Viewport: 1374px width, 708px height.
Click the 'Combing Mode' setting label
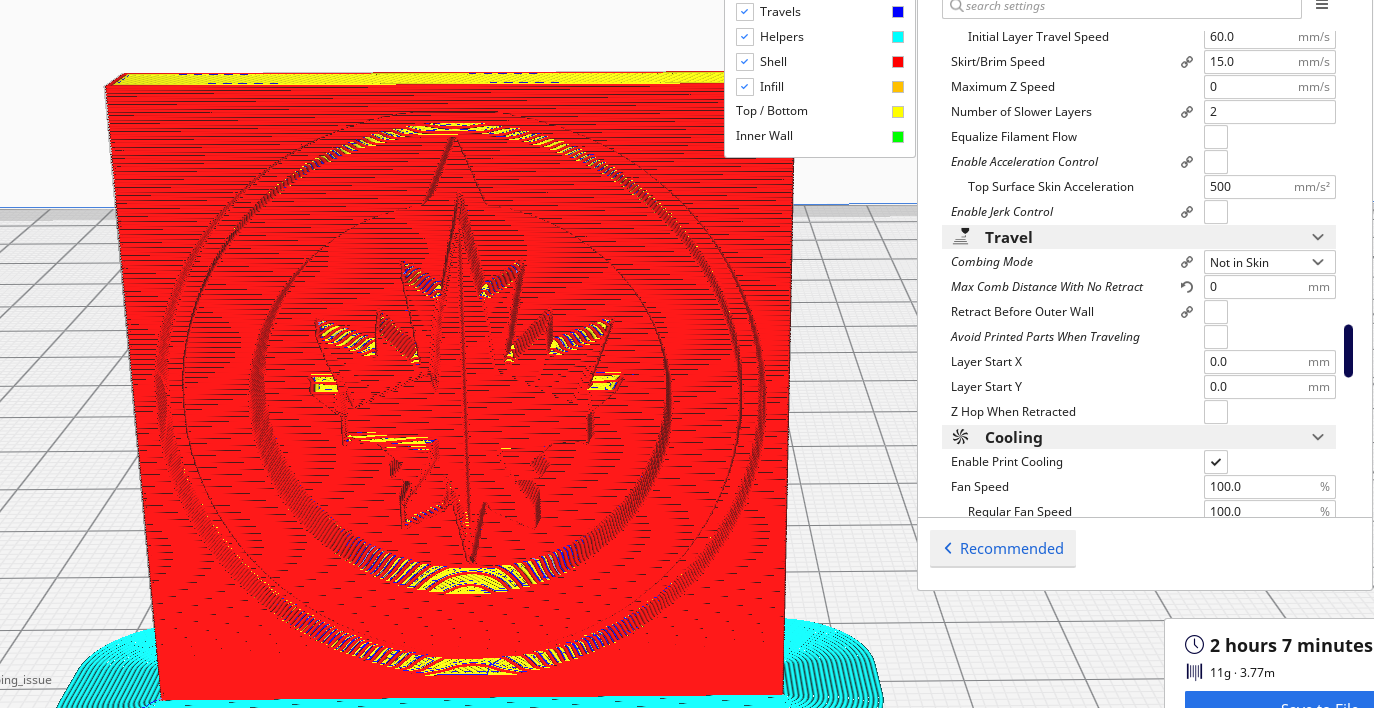[992, 262]
